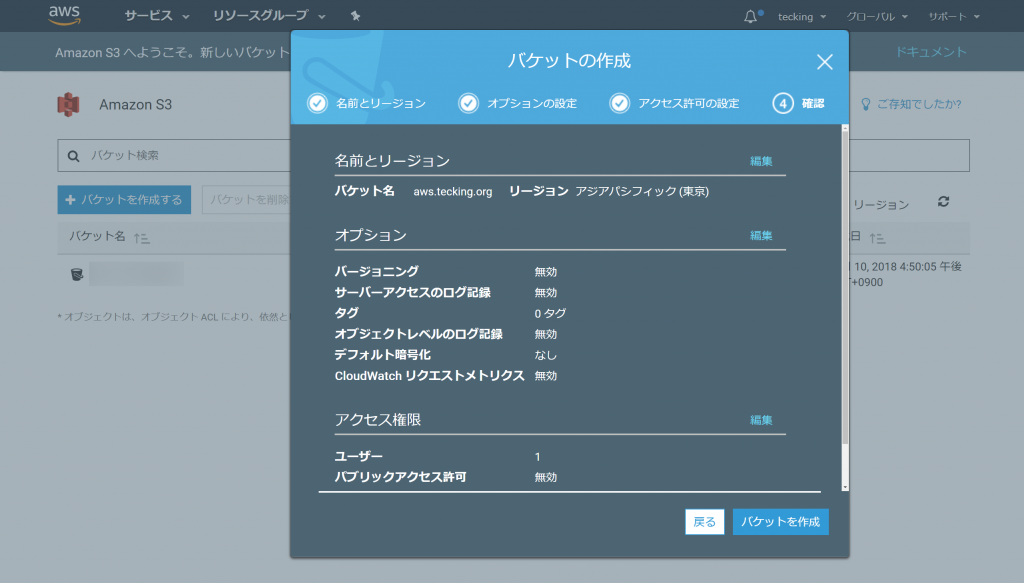Screen dimensions: 1024x583
Task: Click 編集 for the オプション section
Action: 761,236
